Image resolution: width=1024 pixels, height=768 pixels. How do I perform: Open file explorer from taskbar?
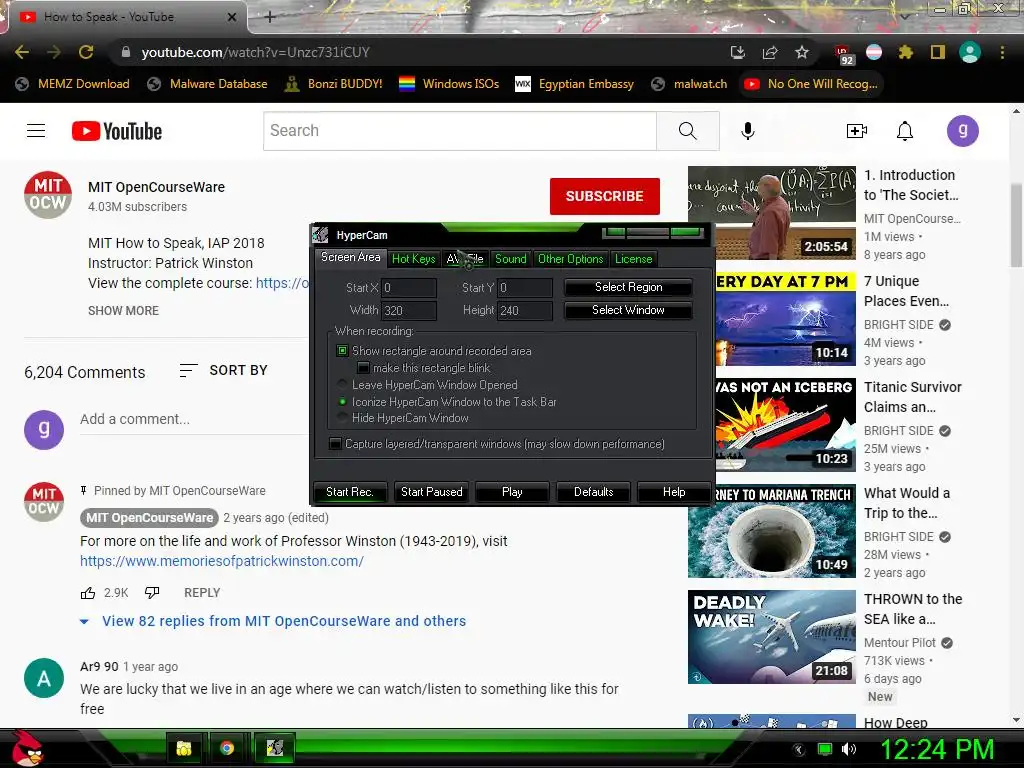(x=184, y=748)
